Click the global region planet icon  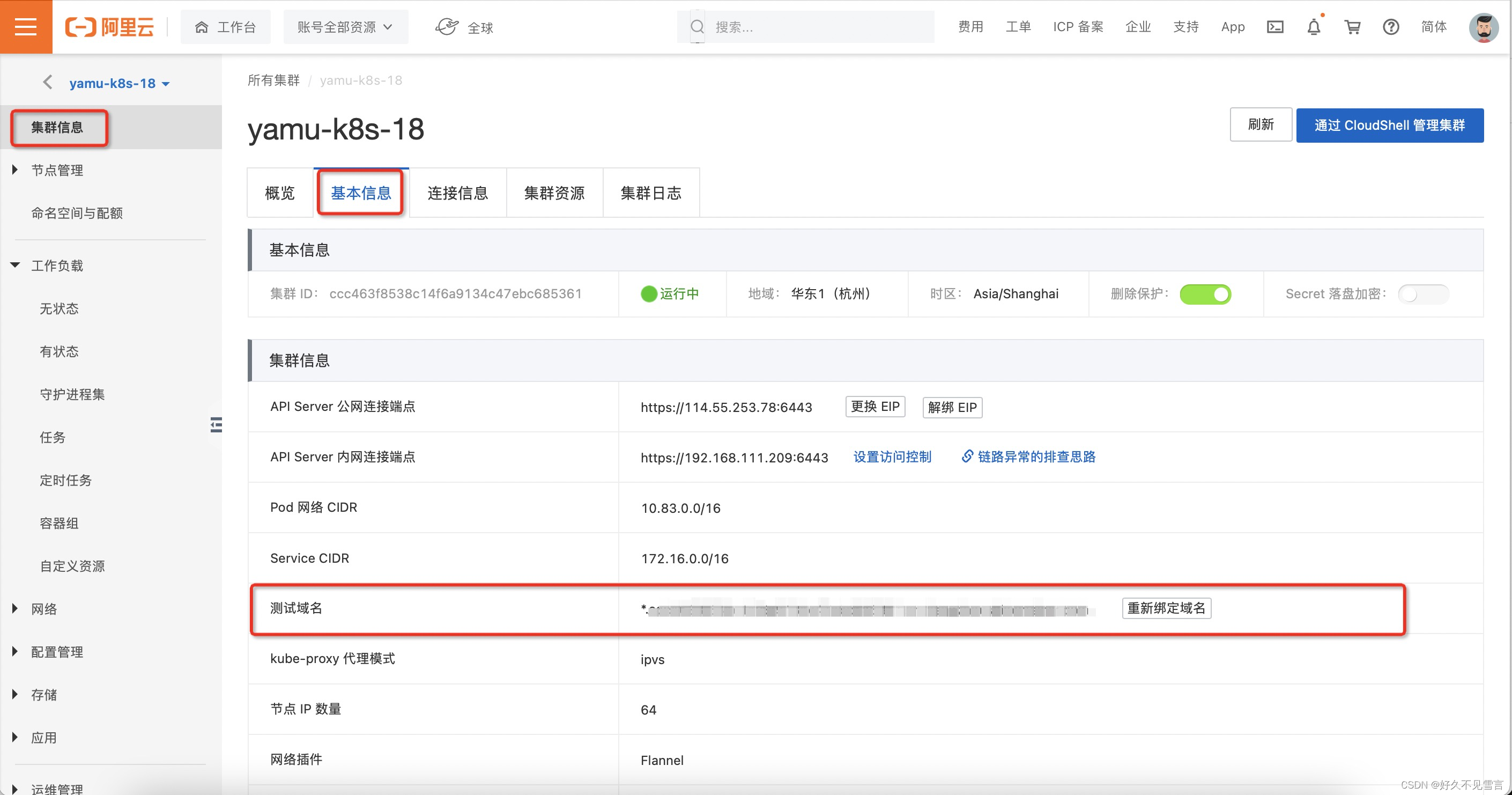[447, 27]
